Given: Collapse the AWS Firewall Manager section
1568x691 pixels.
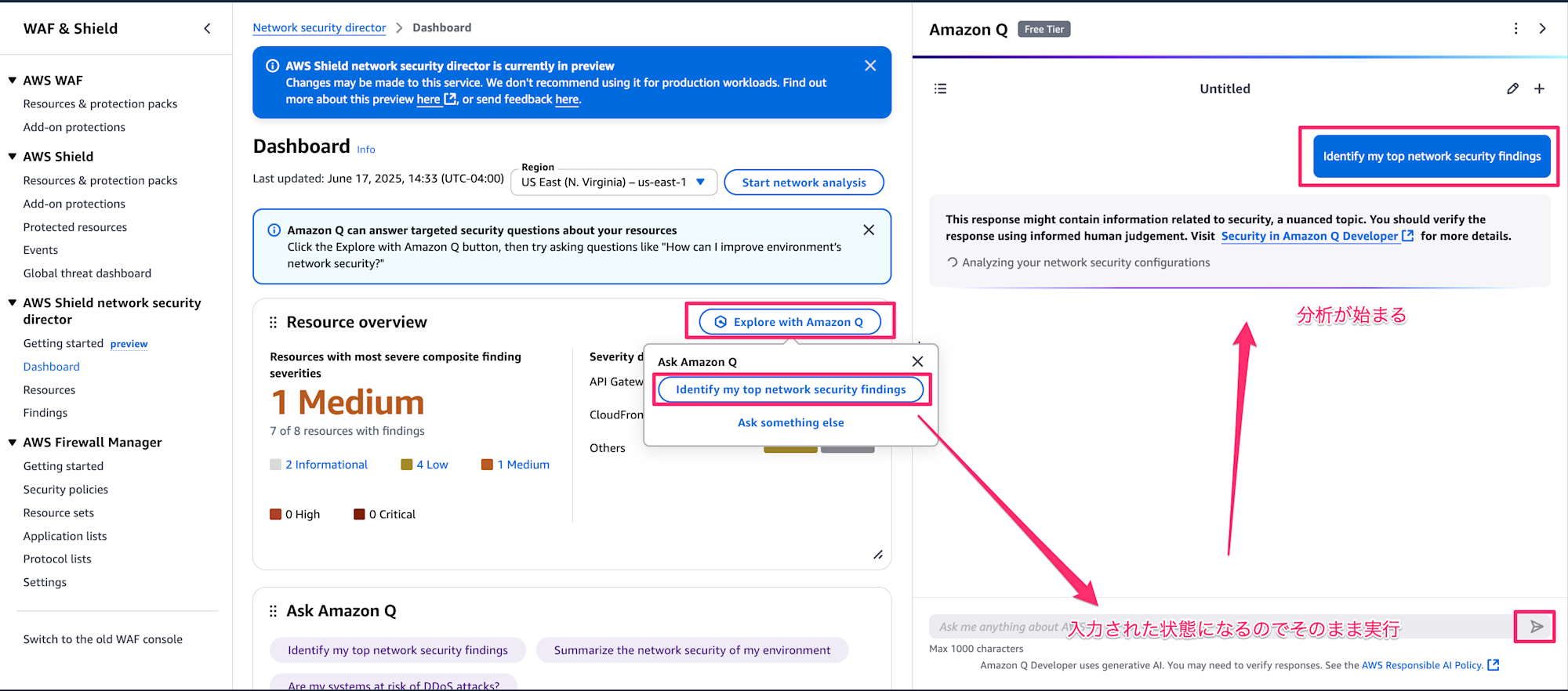Looking at the screenshot, I should tap(13, 442).
